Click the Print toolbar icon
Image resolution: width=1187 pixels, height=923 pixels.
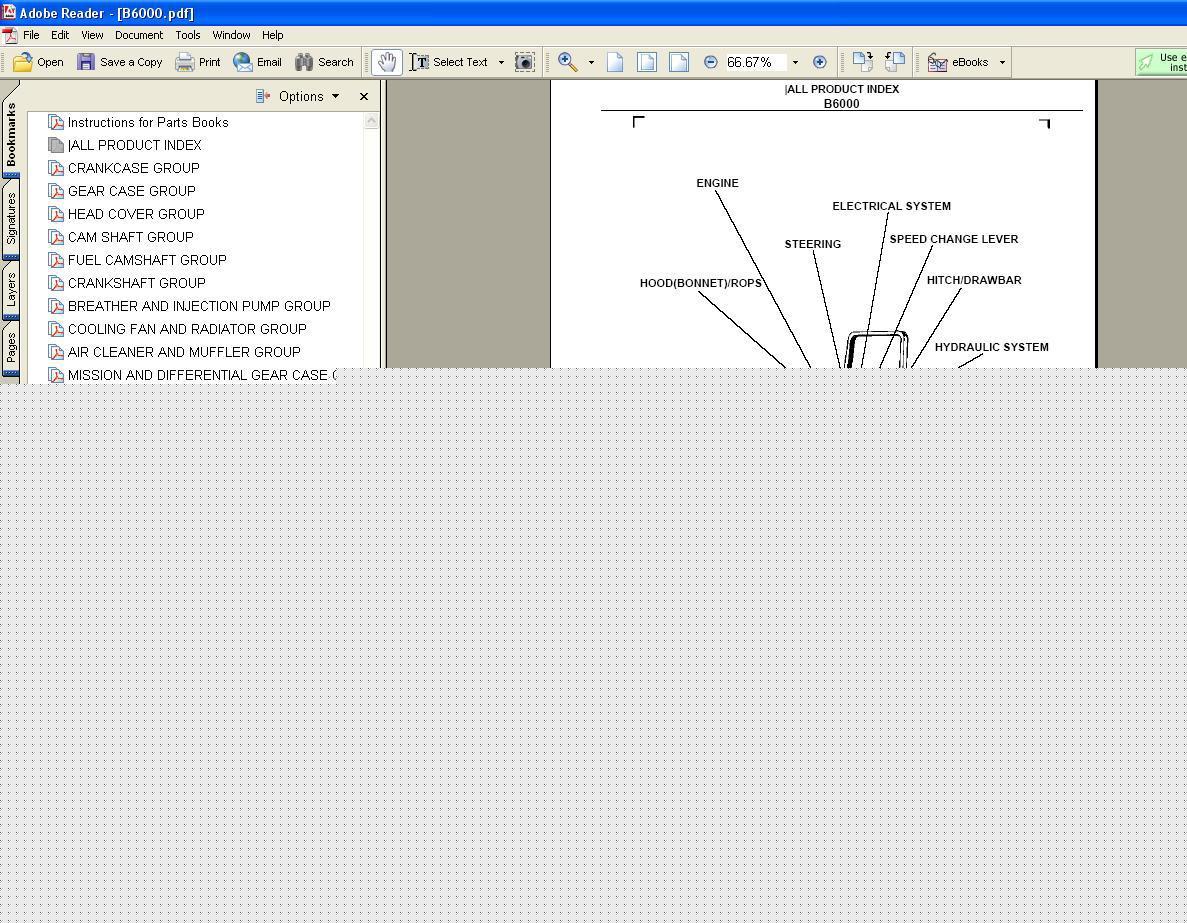(x=185, y=62)
